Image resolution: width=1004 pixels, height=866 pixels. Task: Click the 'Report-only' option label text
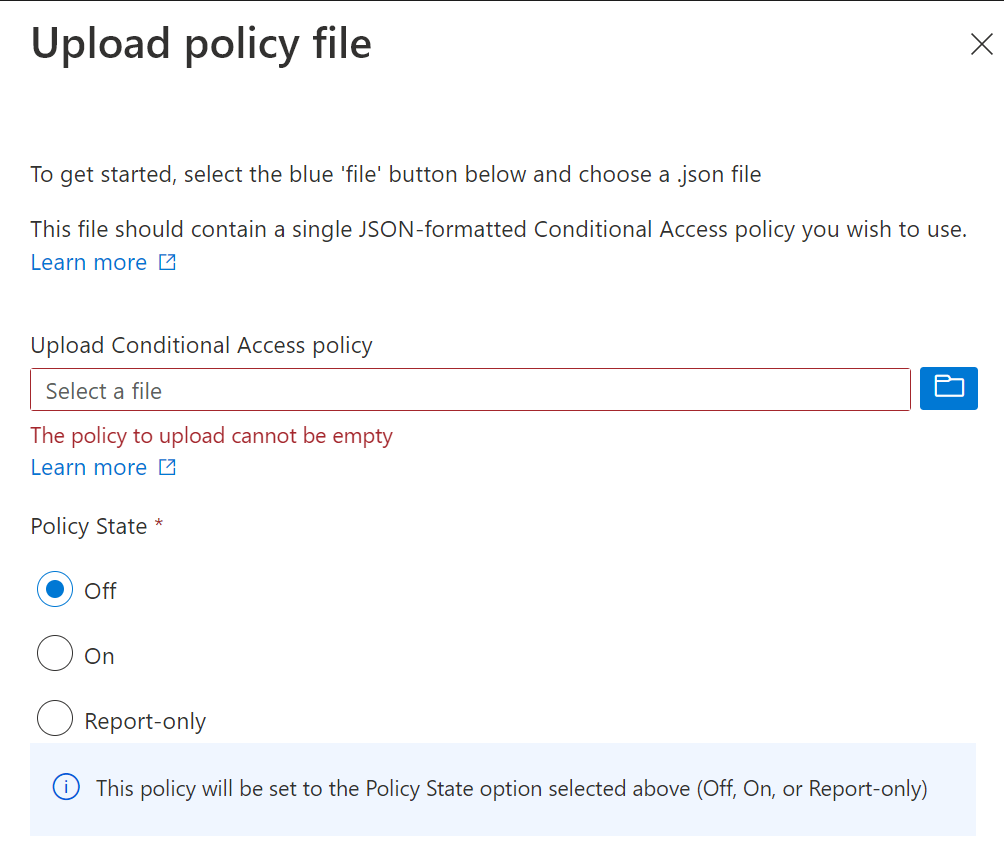[145, 721]
